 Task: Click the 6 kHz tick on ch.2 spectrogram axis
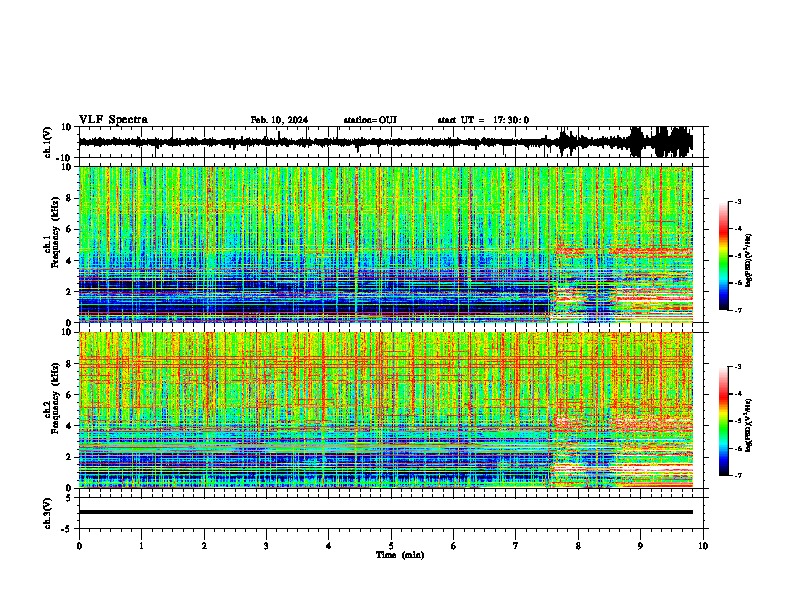(x=70, y=395)
